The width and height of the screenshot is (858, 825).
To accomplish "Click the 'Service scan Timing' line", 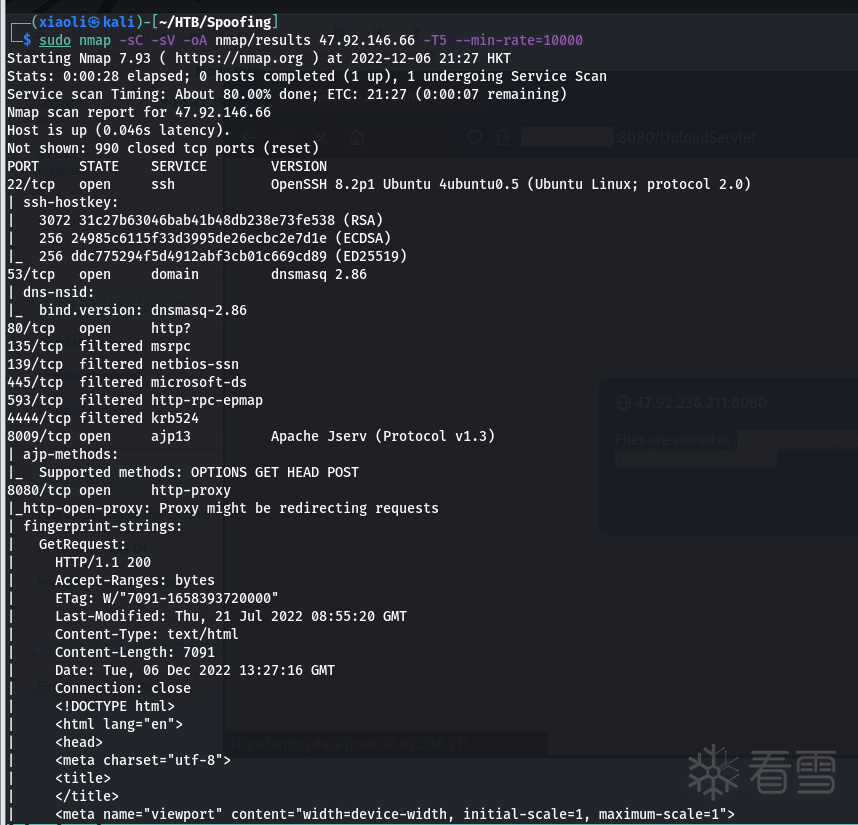I will [287, 94].
